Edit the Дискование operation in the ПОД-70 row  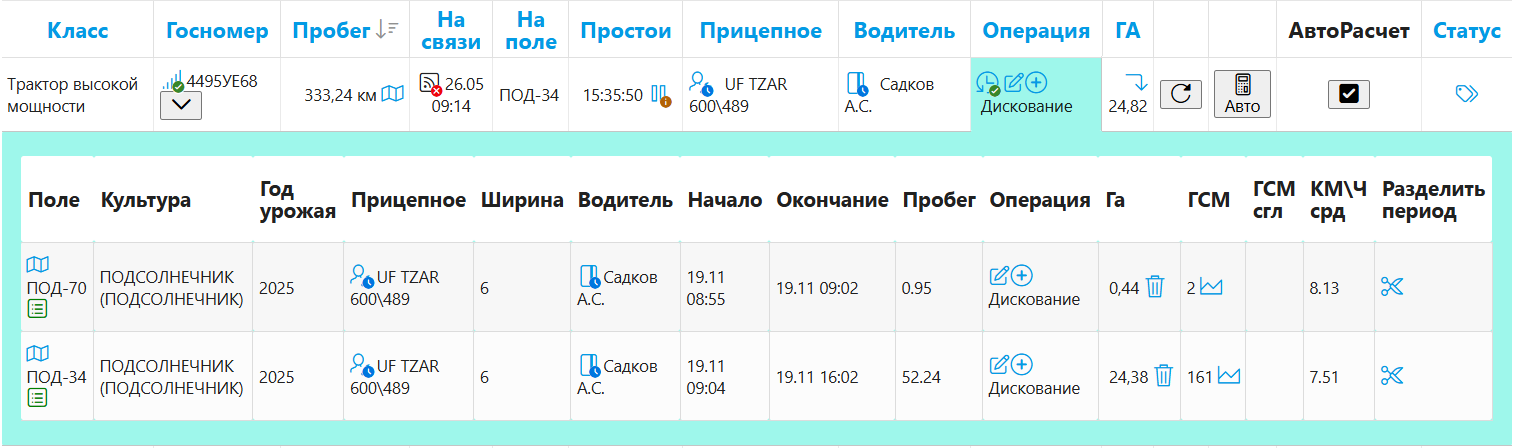[998, 276]
